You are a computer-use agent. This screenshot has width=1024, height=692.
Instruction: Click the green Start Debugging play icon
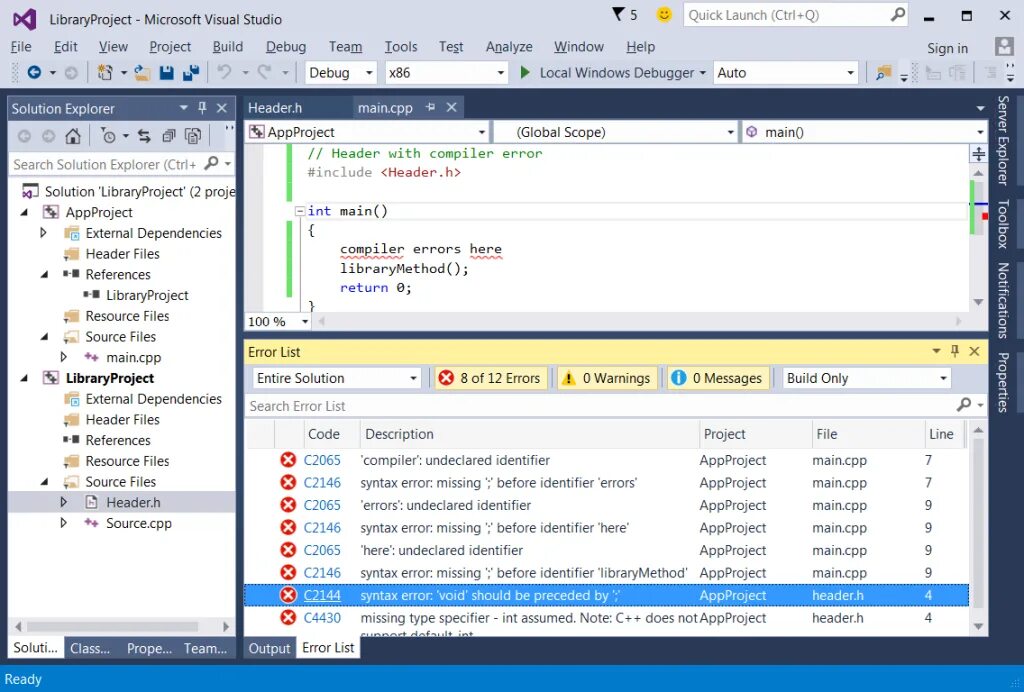(525, 72)
